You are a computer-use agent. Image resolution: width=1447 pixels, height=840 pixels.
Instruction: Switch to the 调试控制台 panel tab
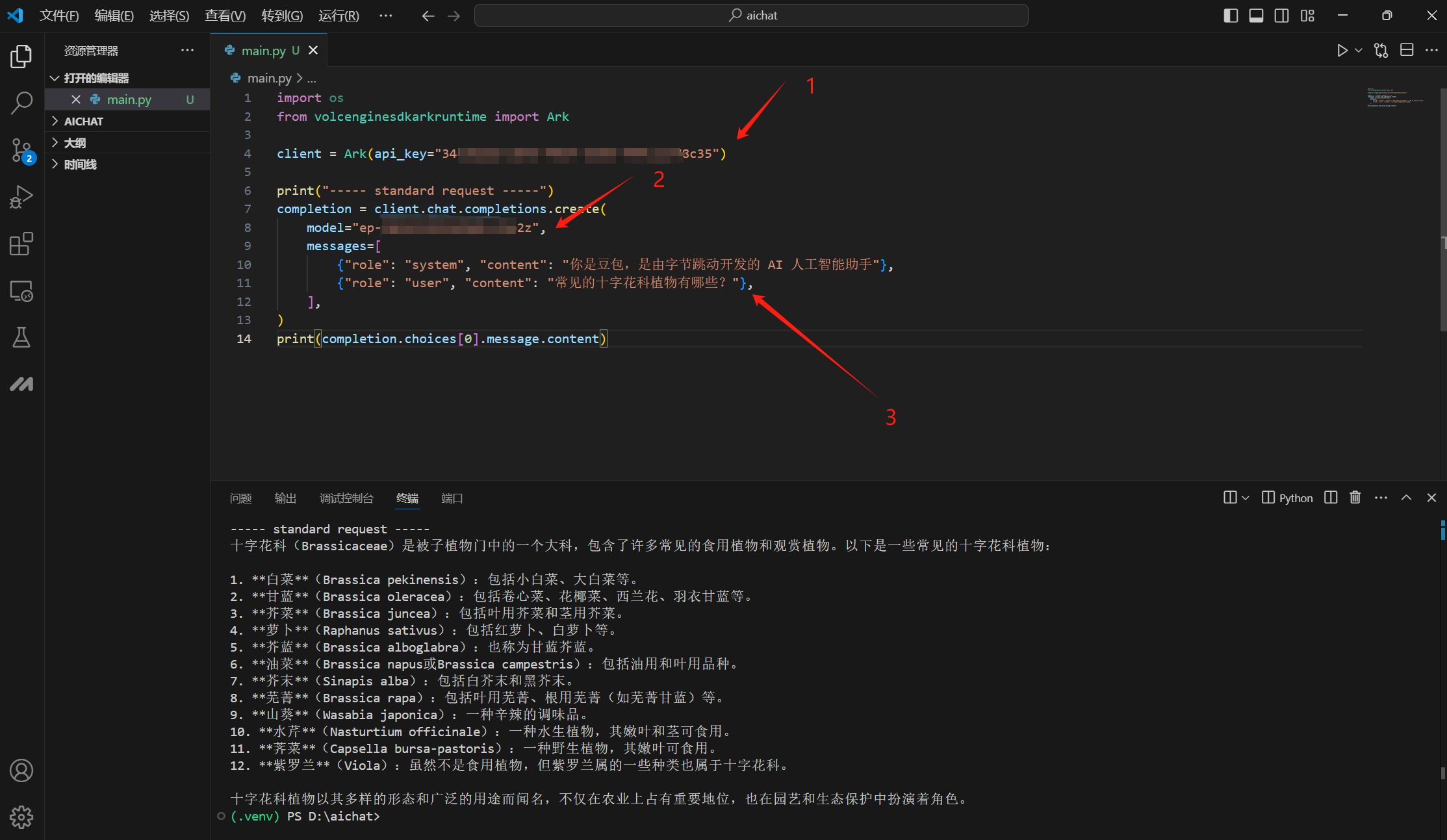[346, 498]
